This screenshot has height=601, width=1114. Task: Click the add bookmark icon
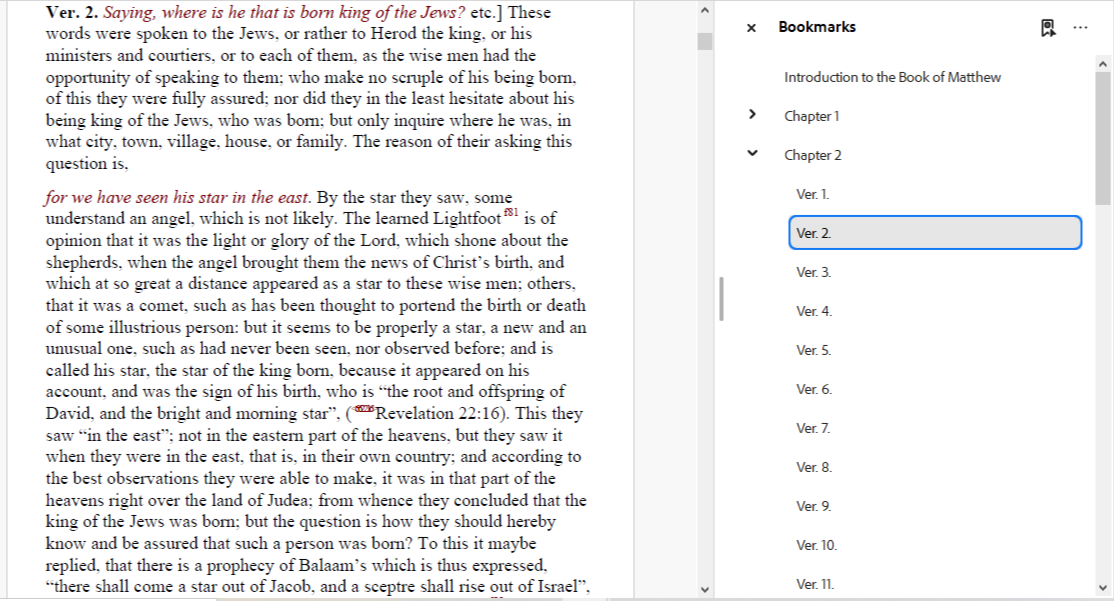(1048, 28)
